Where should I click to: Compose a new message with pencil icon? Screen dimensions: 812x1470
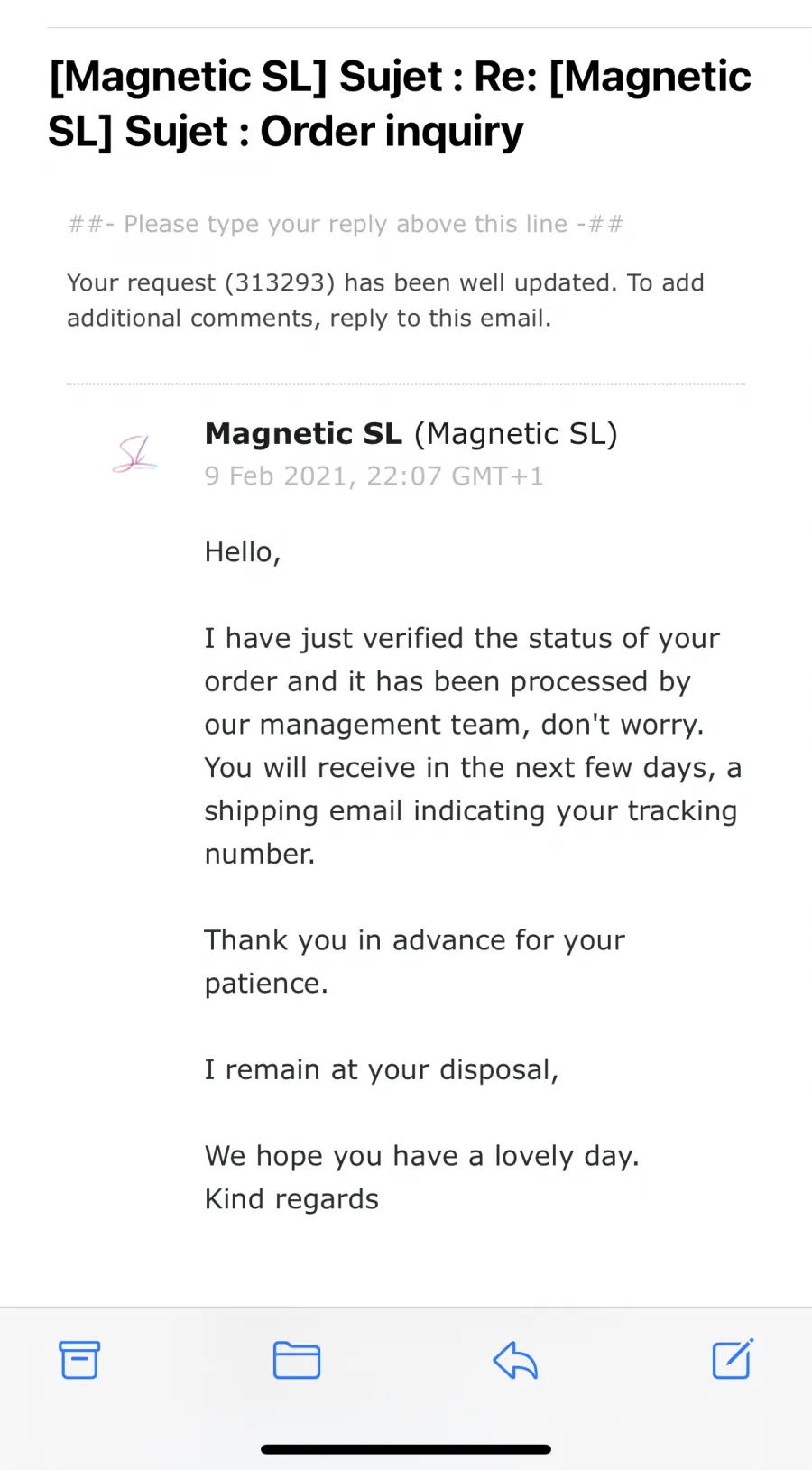click(x=733, y=1359)
